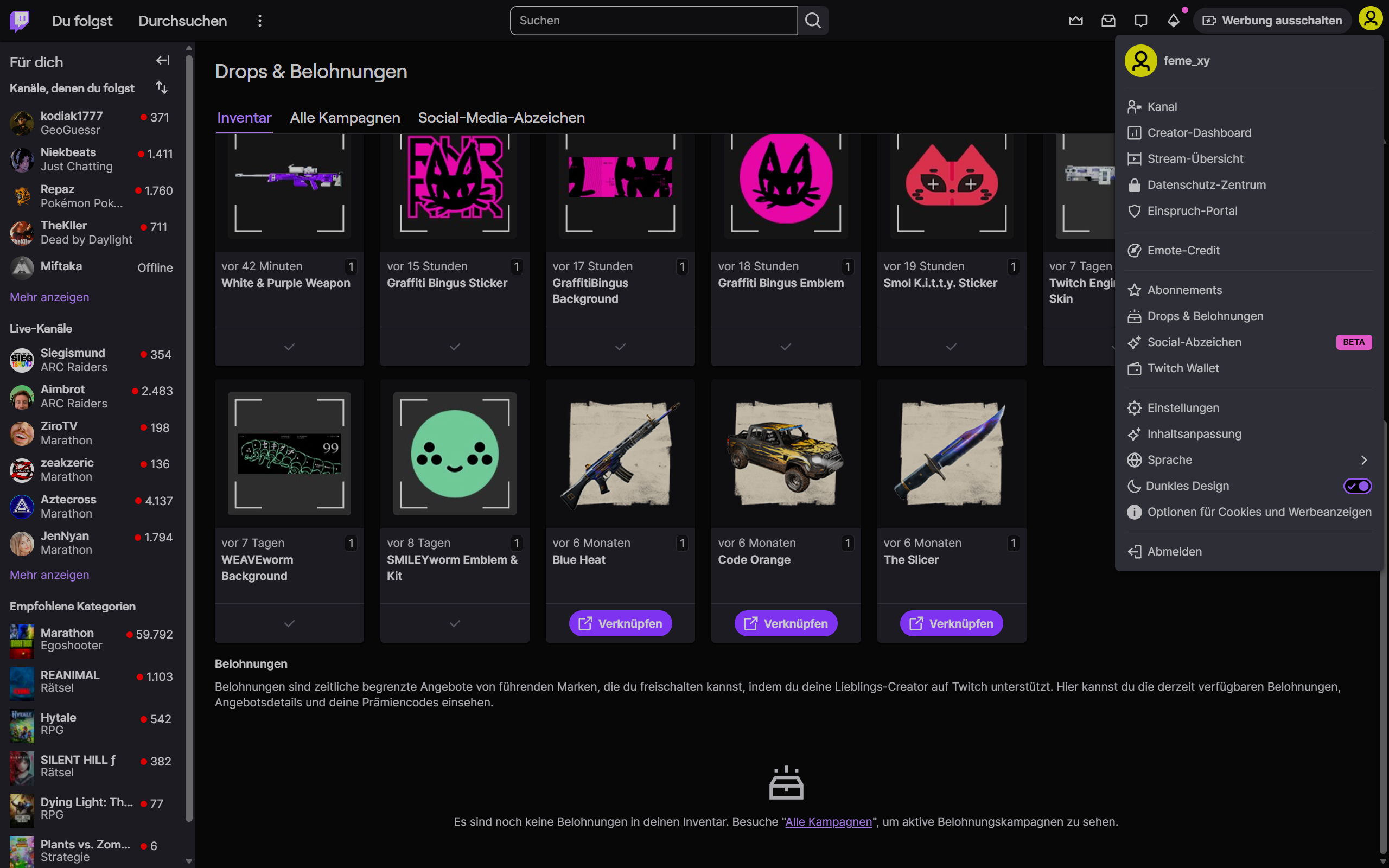Viewport: 1389px width, 868px height.
Task: Click into the Suchen search field
Action: pos(653,21)
